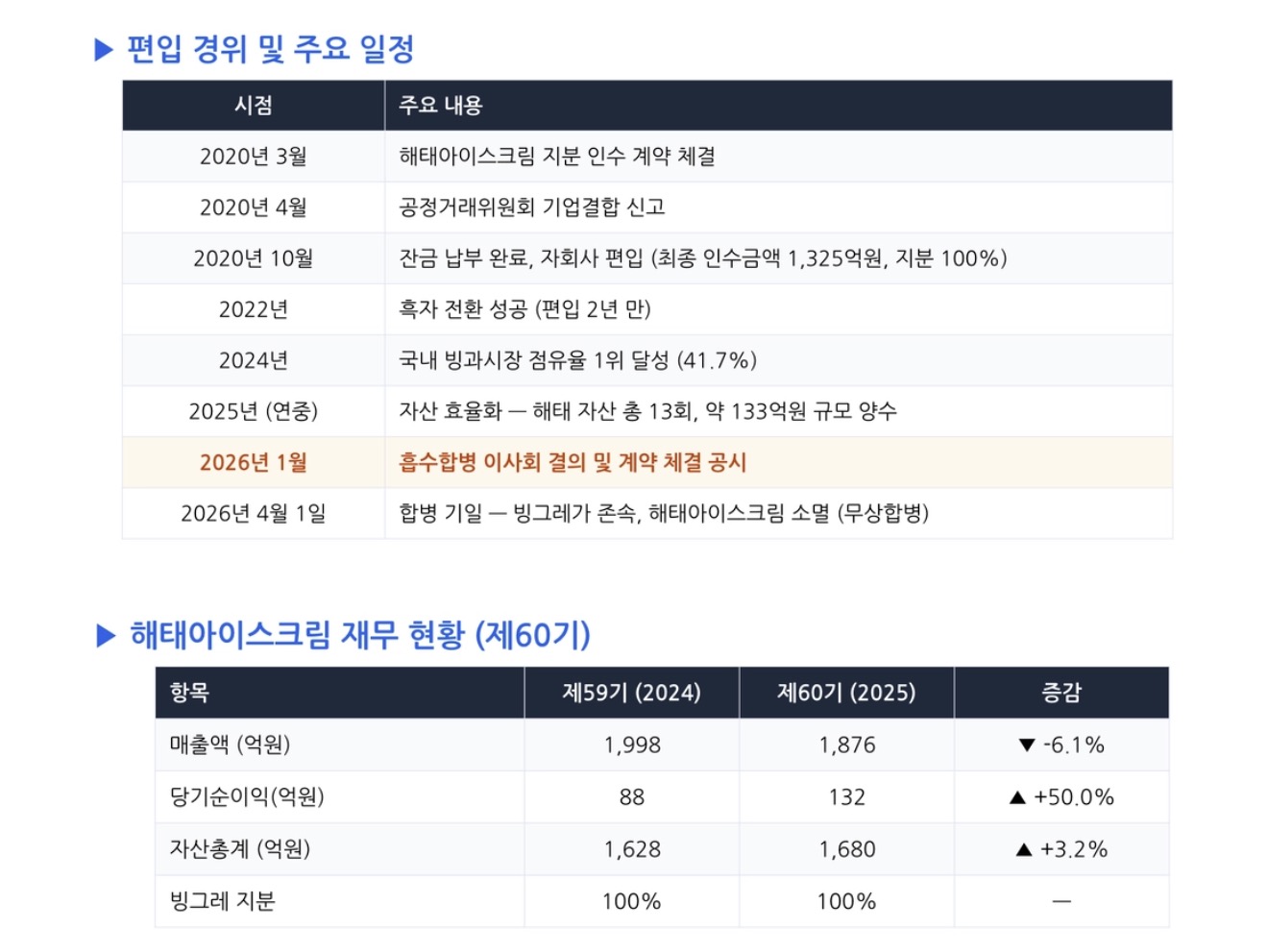The image size is (1268, 952).
Task: Click the '2024년' date cell
Action: point(254,360)
